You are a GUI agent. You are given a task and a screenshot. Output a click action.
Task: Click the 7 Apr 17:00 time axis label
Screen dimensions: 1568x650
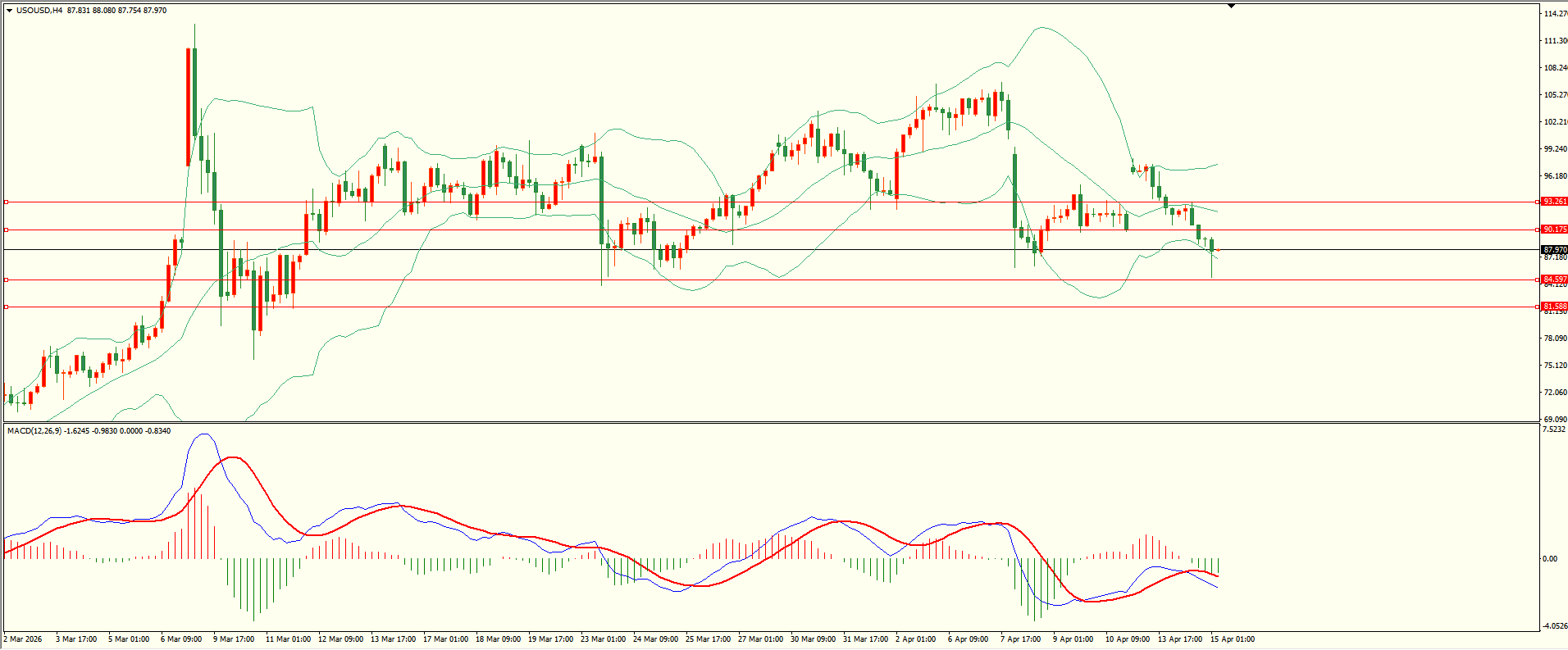(1020, 639)
